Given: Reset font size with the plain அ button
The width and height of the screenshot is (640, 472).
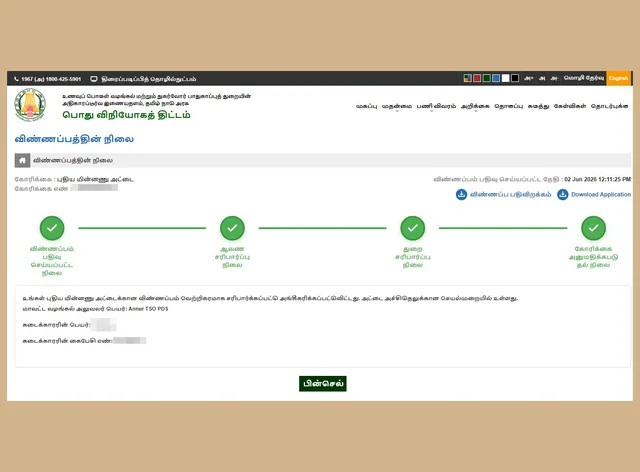Looking at the screenshot, I should [x=542, y=78].
